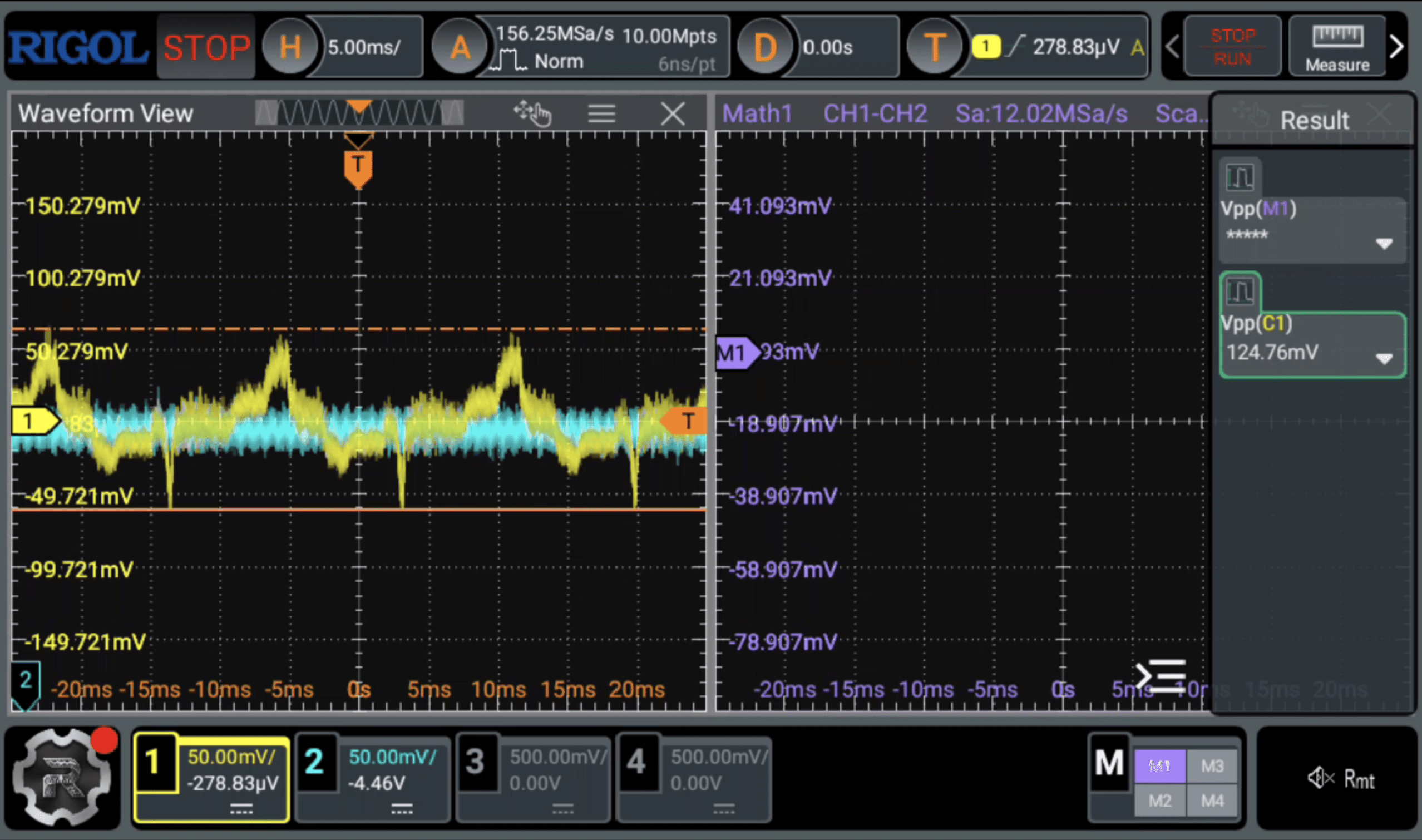This screenshot has height=840, width=1422.
Task: Open the Delay D settings button
Action: click(x=765, y=46)
